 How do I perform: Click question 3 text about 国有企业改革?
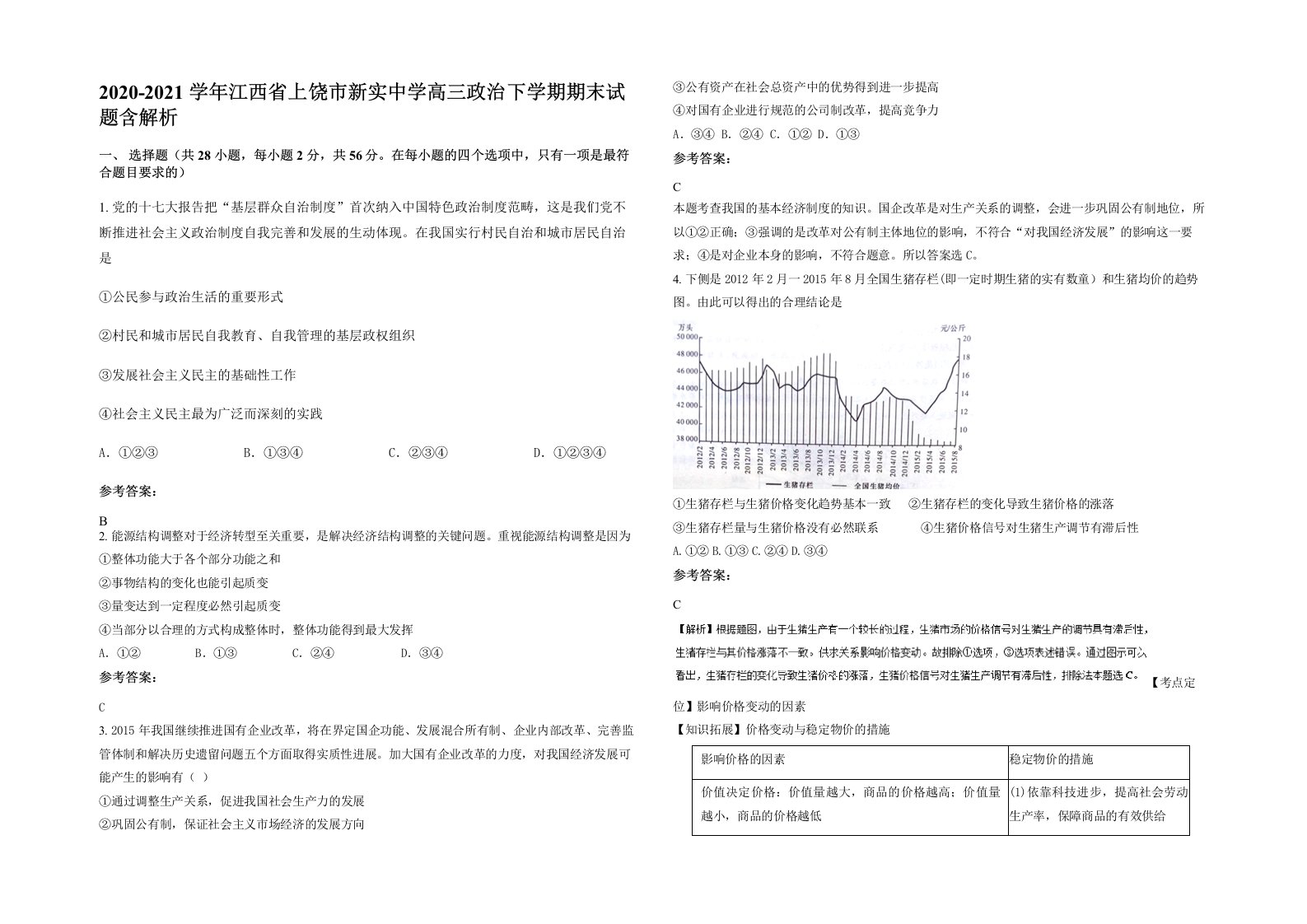click(x=365, y=754)
